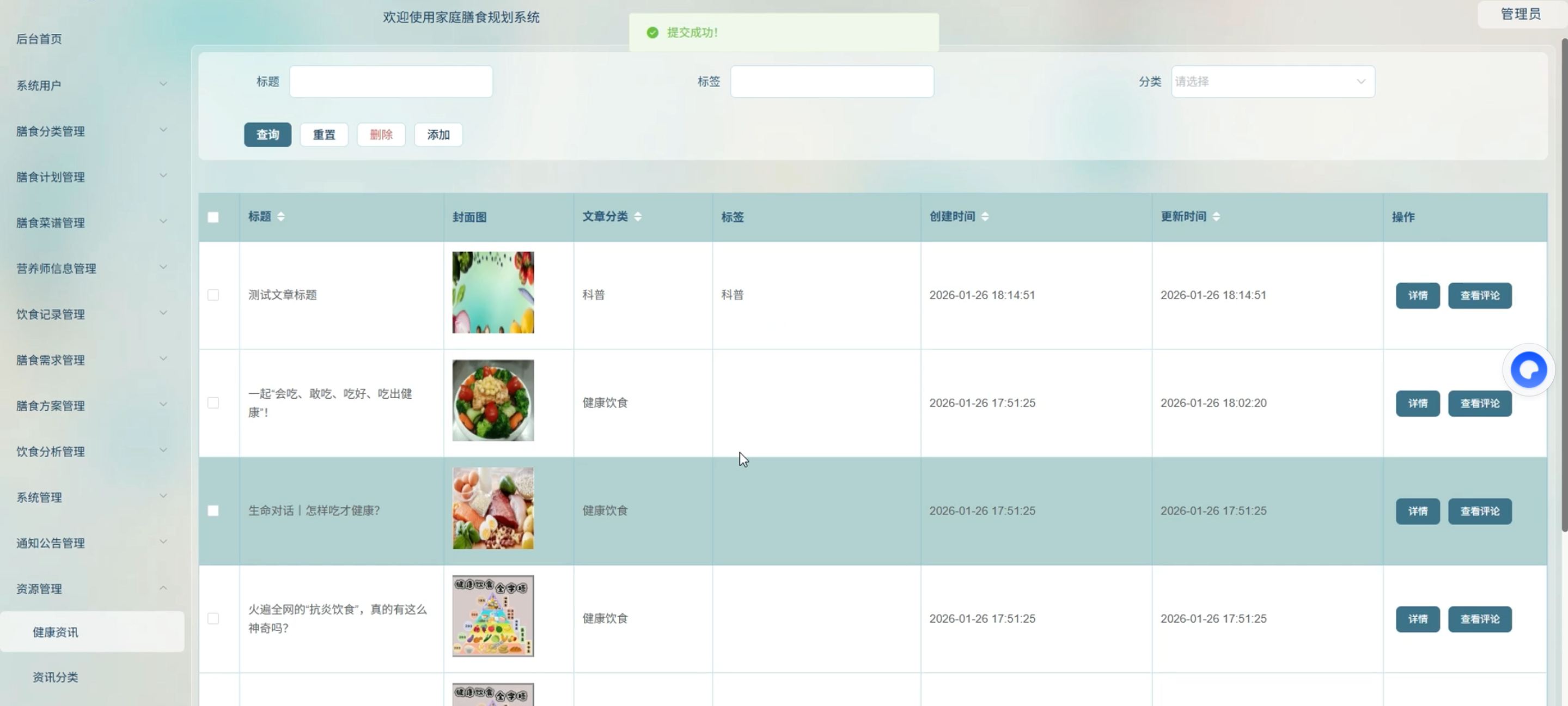Open 详情 for 生命对话丨怎样吃才健康?
This screenshot has height=706, width=1568.
coord(1418,511)
